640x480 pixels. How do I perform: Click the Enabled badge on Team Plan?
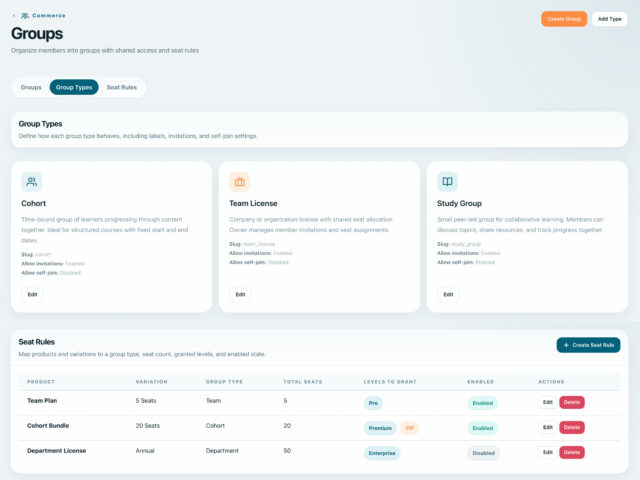[x=482, y=403]
